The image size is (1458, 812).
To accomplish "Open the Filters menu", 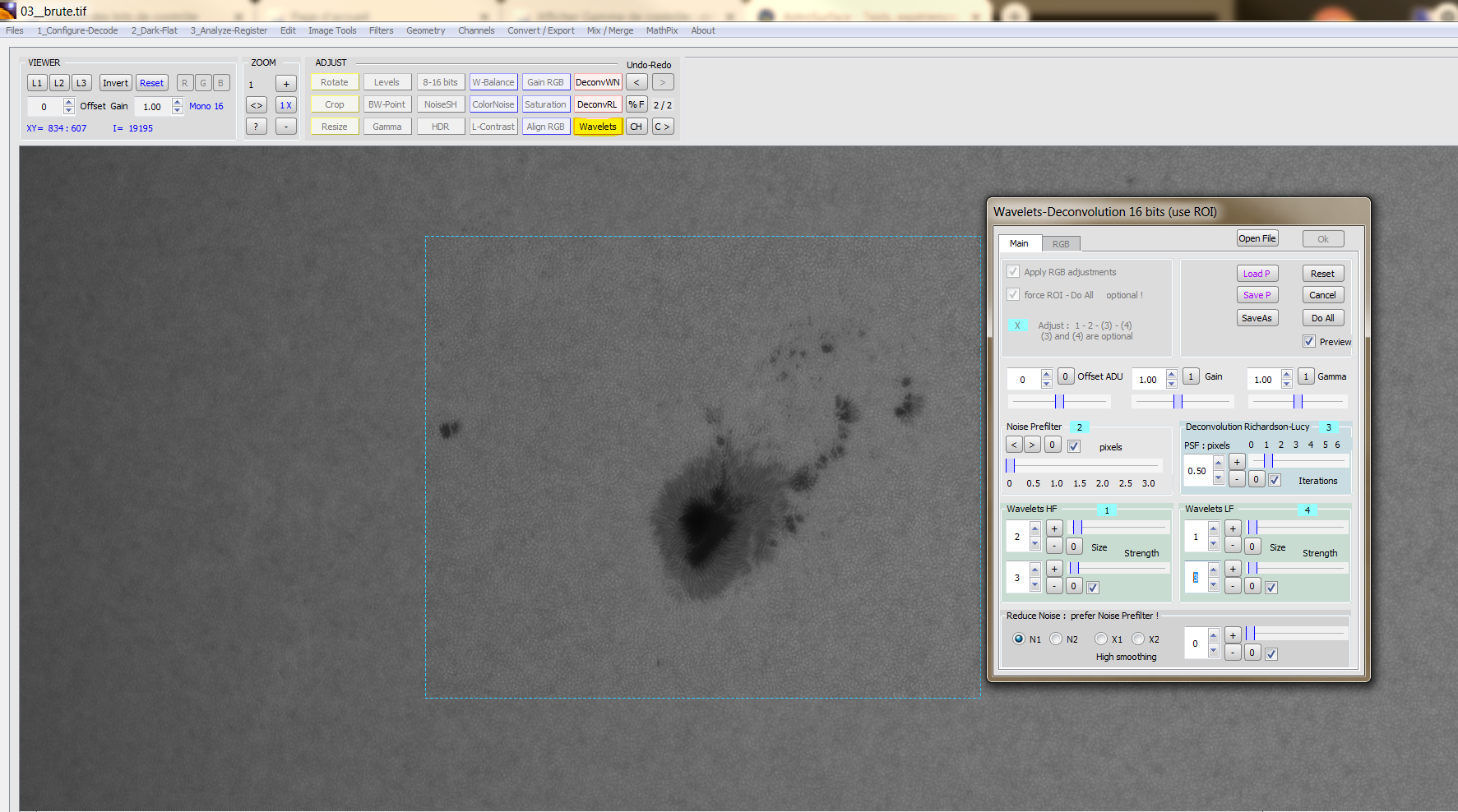I will [381, 30].
